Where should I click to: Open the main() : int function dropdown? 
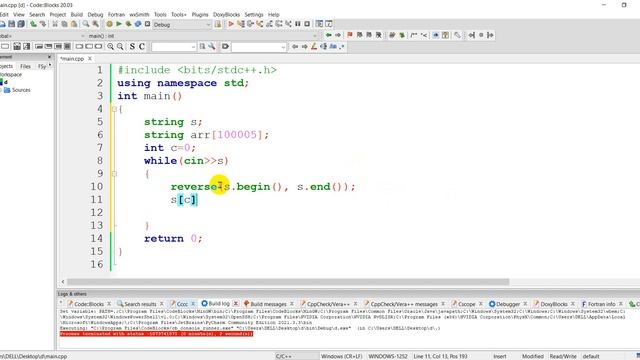click(202, 36)
